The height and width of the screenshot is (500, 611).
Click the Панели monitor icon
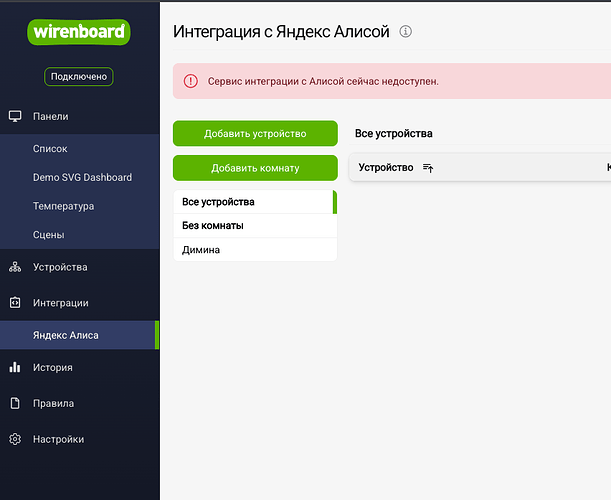click(15, 116)
